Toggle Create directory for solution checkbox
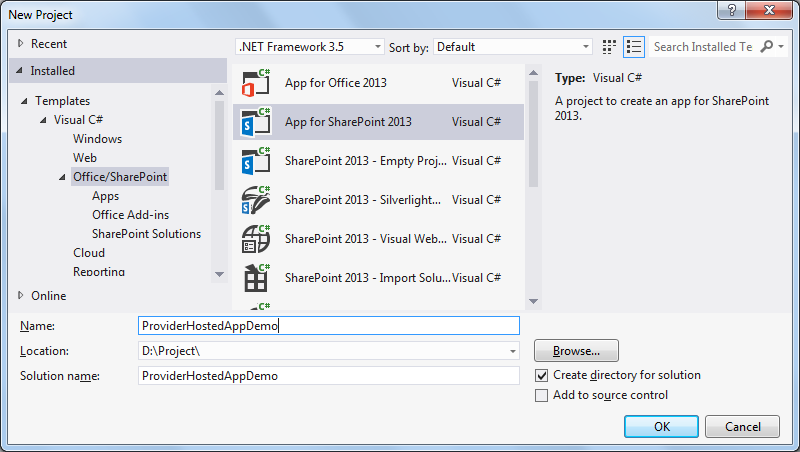This screenshot has height=452, width=800. (541, 375)
